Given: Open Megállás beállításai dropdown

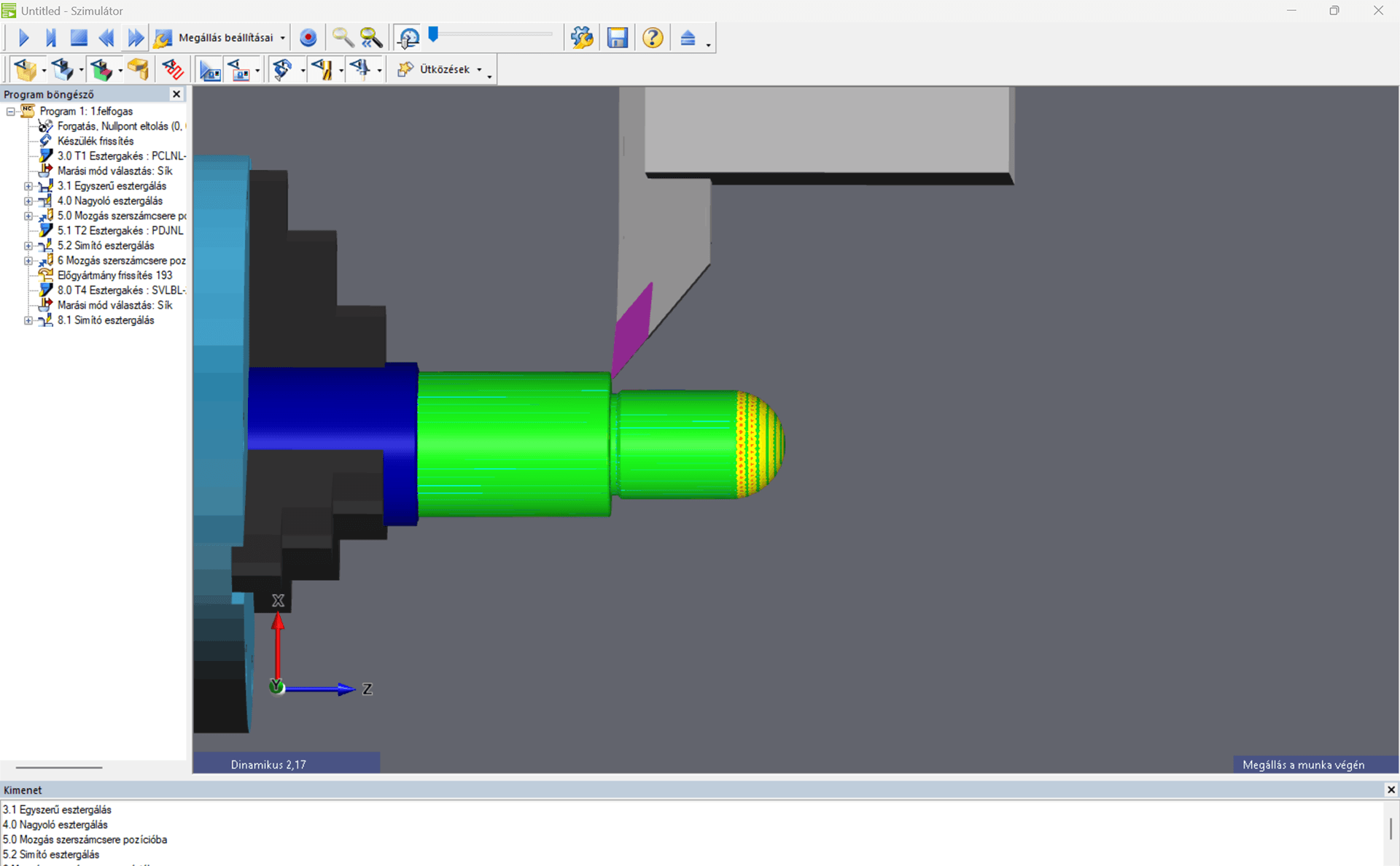Looking at the screenshot, I should 282,38.
